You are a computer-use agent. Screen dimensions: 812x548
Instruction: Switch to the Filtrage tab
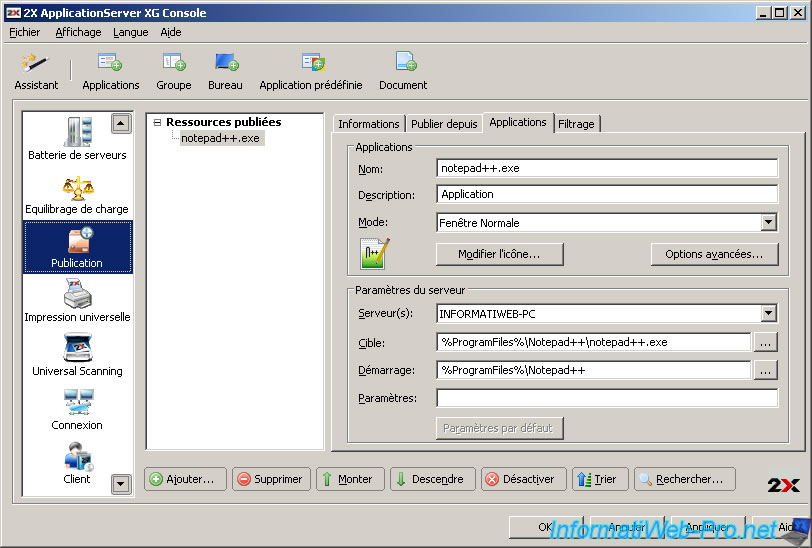tap(576, 124)
